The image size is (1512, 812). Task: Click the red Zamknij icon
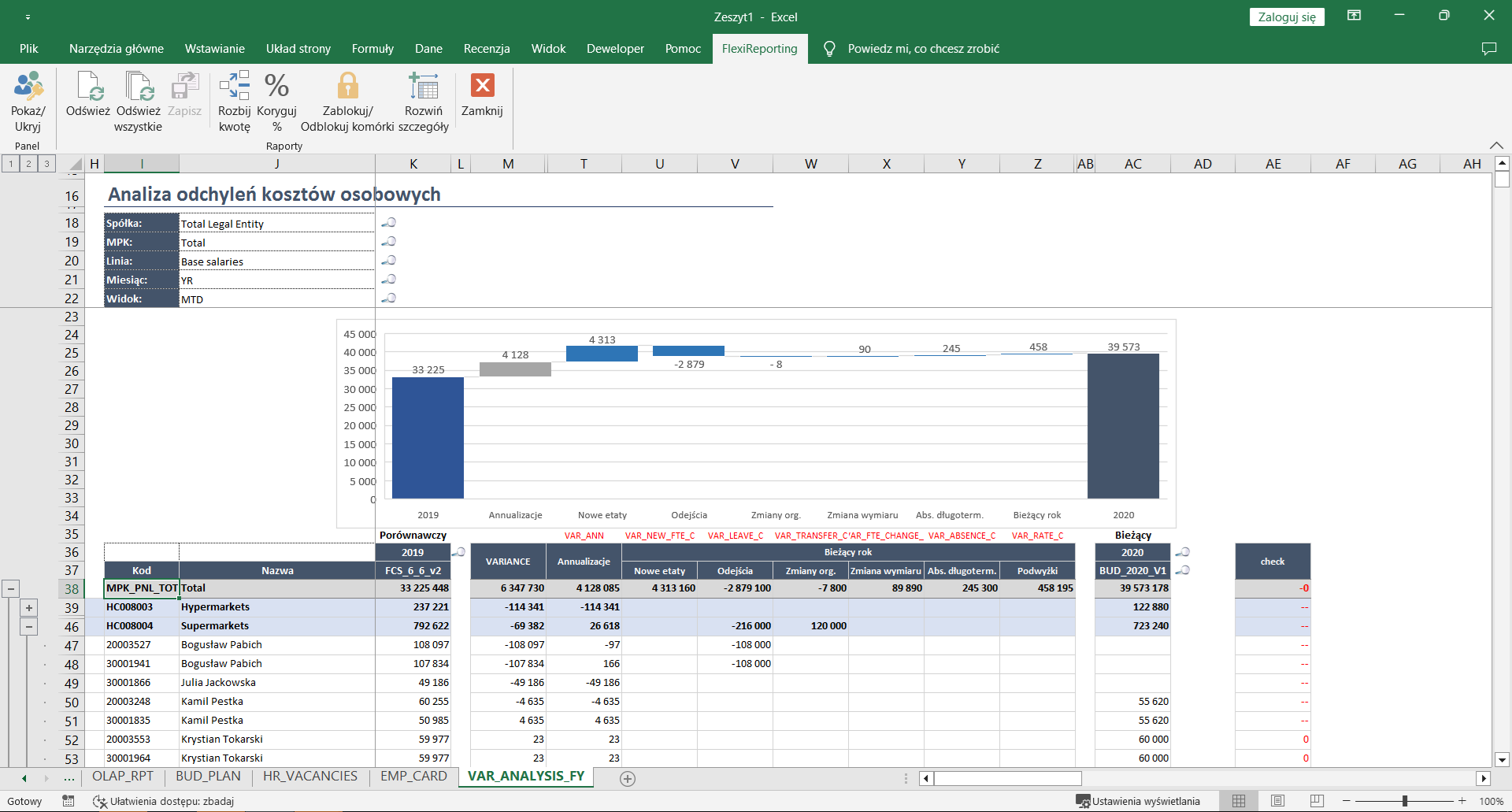(482, 85)
